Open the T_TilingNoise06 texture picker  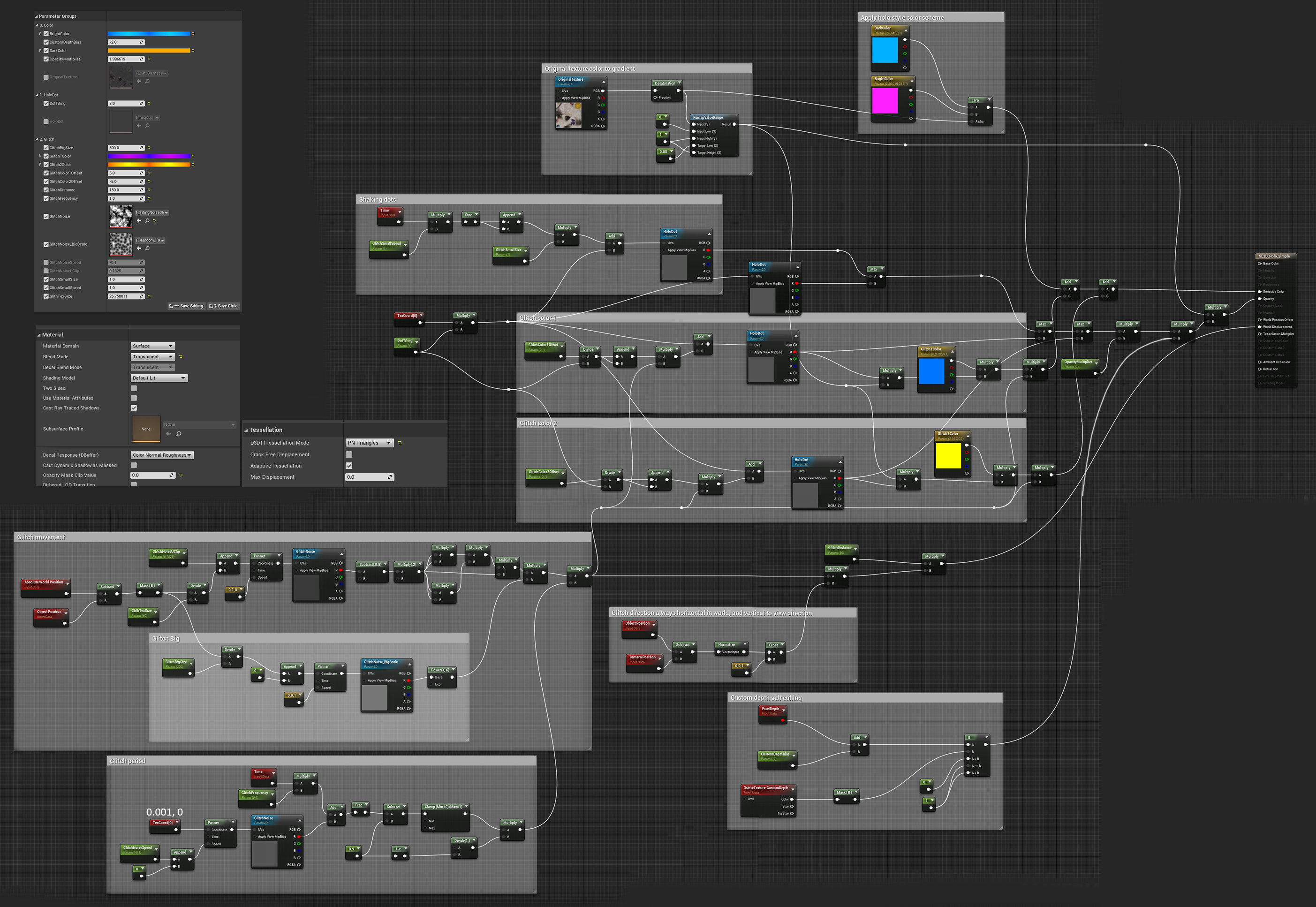tap(151, 212)
